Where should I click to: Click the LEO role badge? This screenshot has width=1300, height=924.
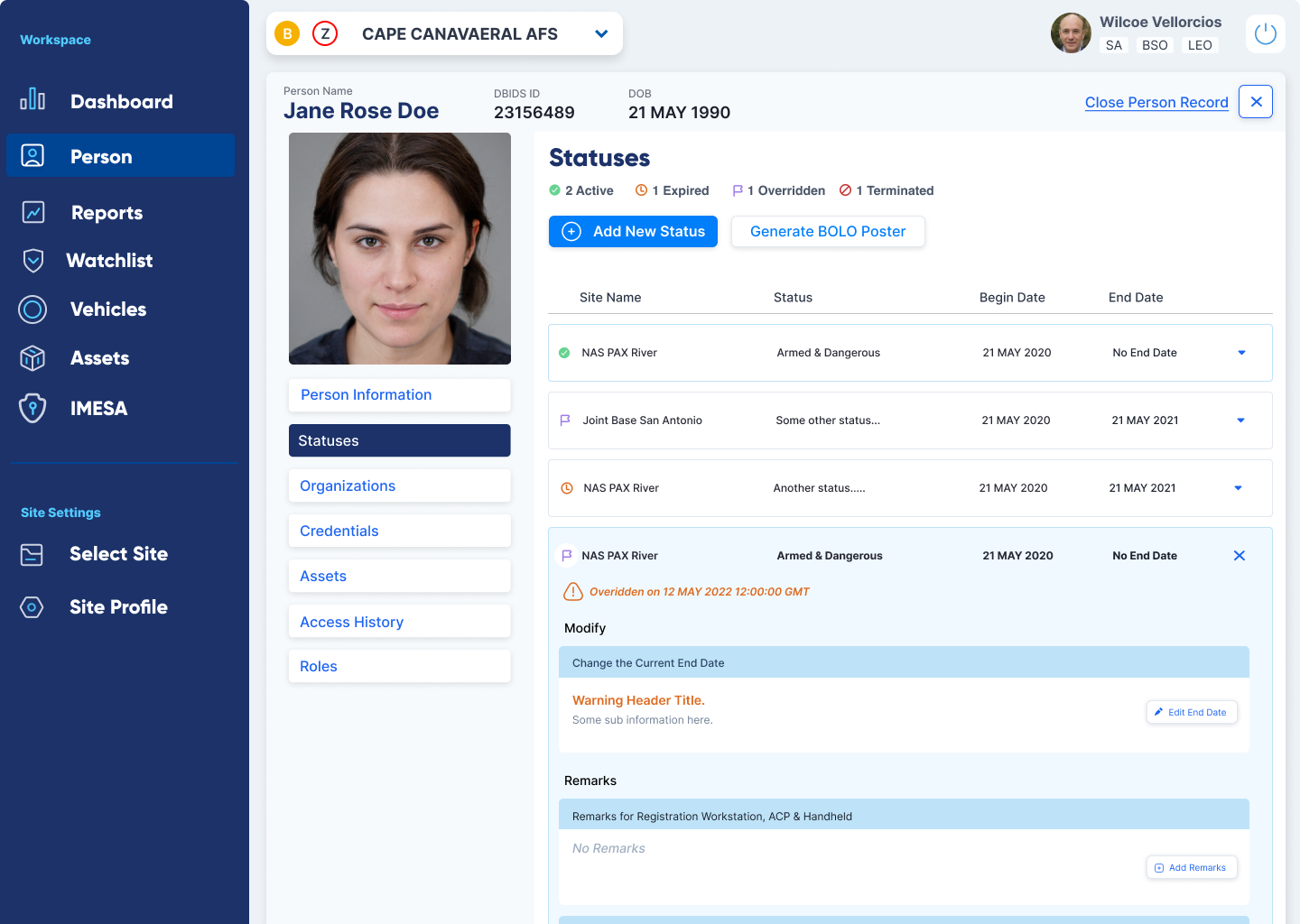point(1200,45)
